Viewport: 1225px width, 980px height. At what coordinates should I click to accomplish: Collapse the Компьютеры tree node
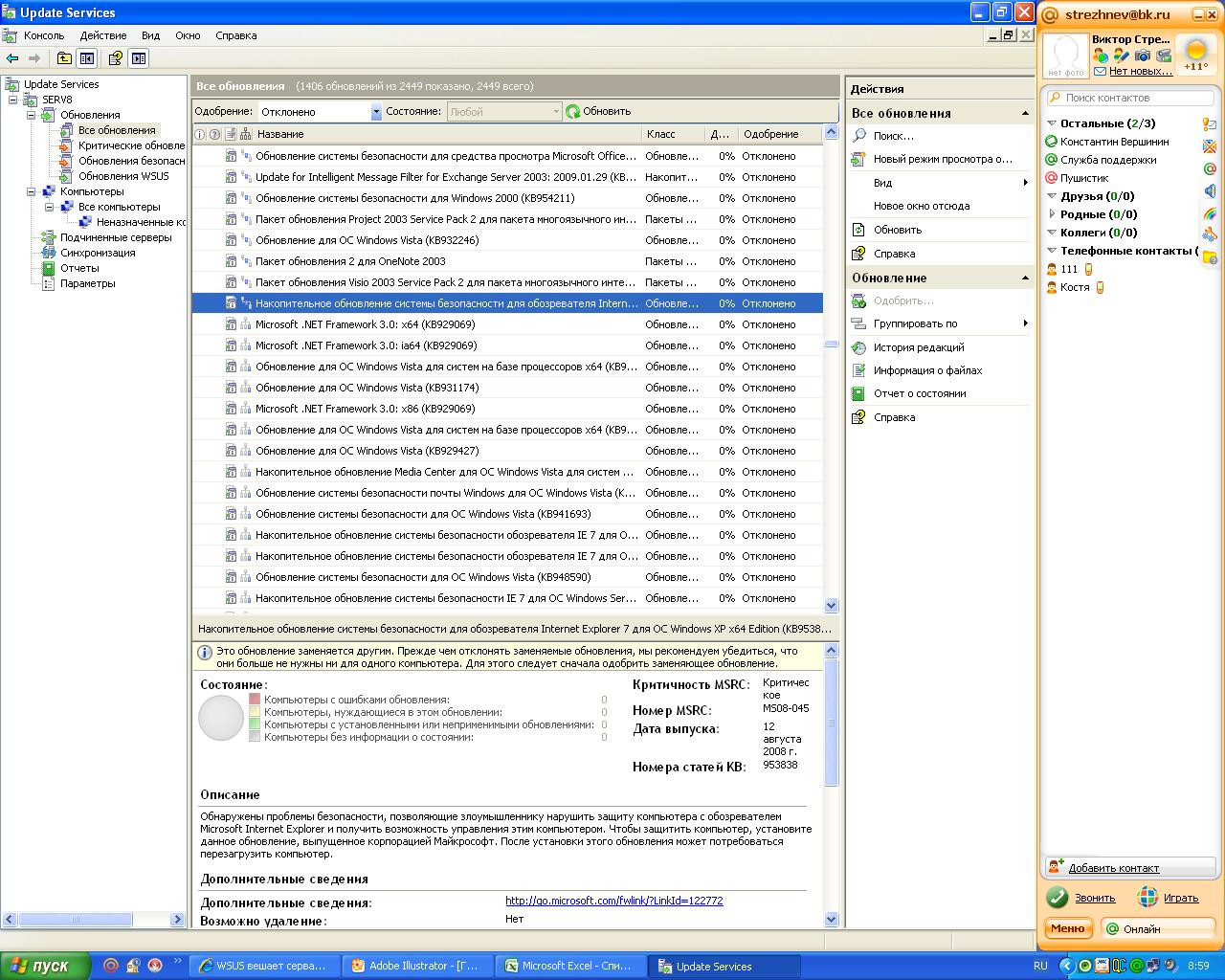tap(32, 191)
